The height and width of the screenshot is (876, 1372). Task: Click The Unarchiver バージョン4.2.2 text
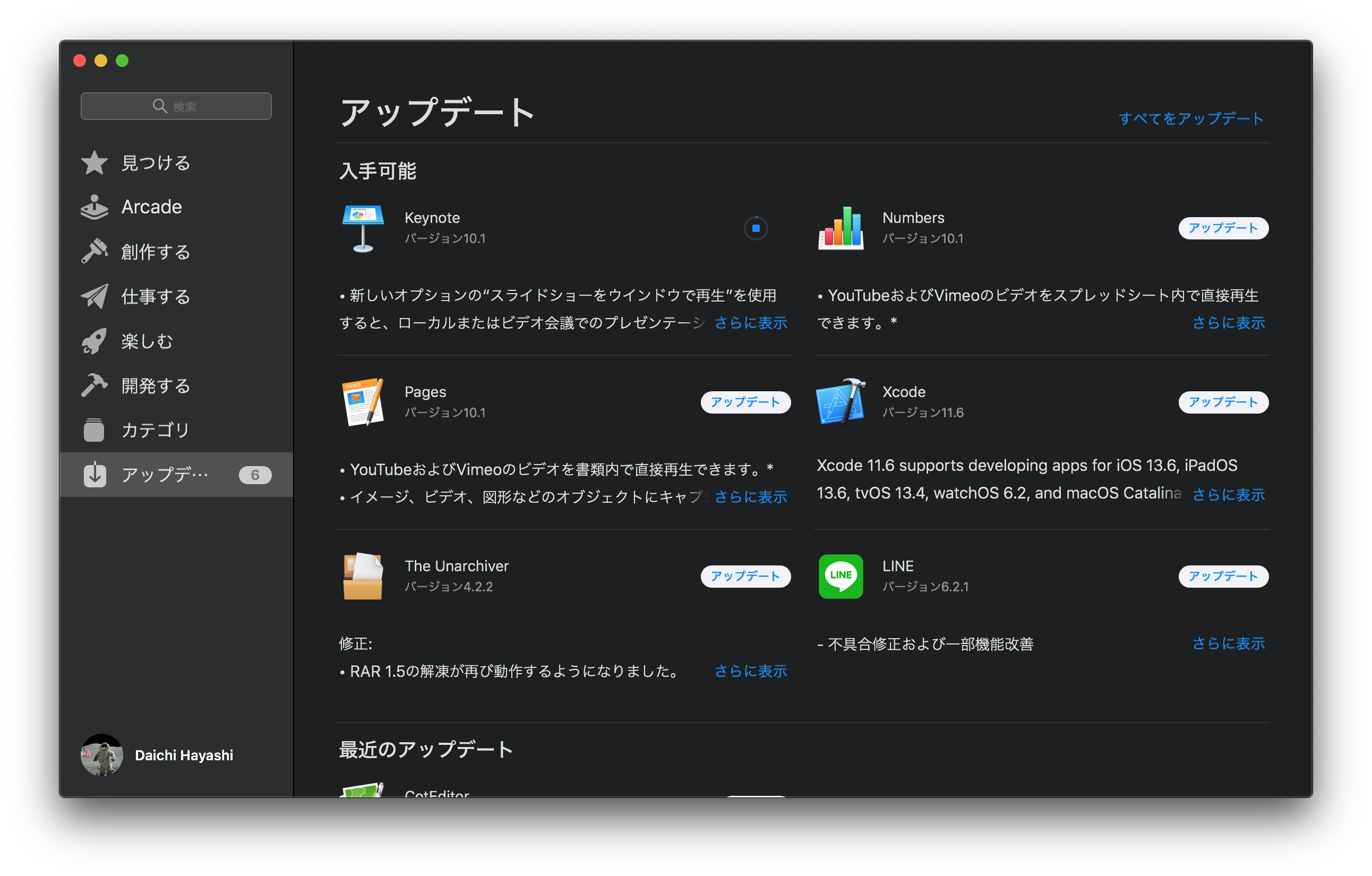449,587
